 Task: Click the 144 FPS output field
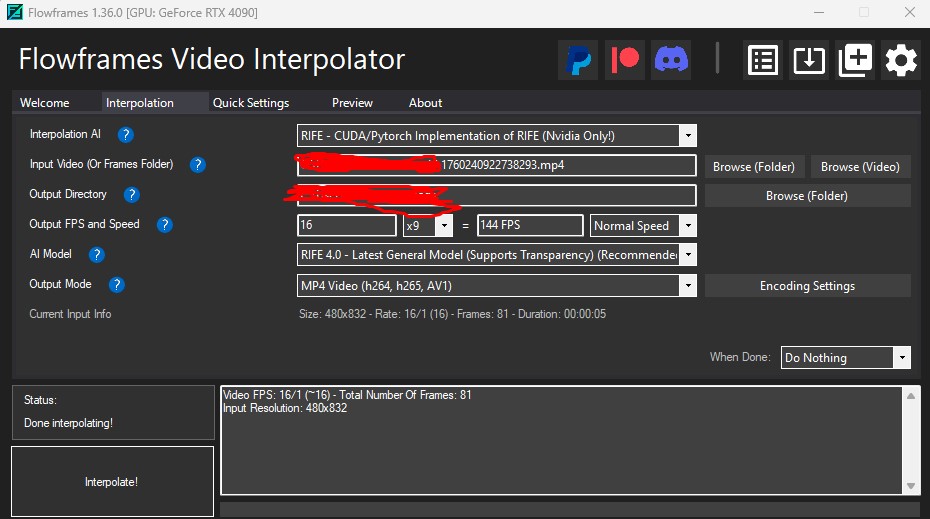(530, 225)
